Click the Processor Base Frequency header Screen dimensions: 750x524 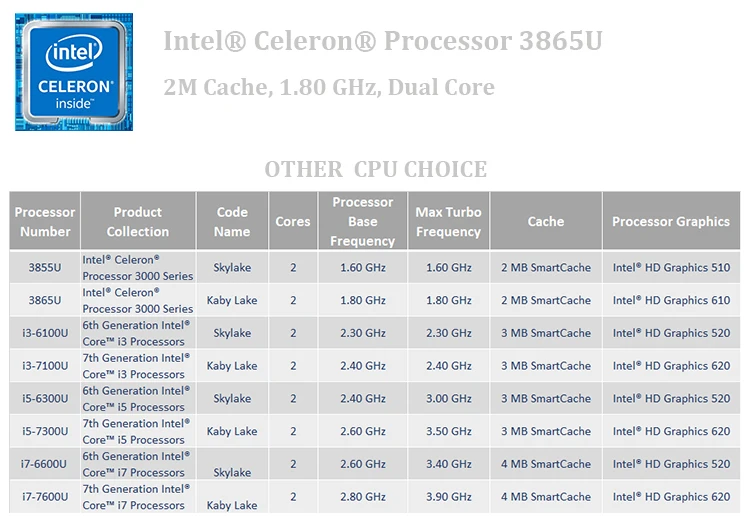[363, 221]
